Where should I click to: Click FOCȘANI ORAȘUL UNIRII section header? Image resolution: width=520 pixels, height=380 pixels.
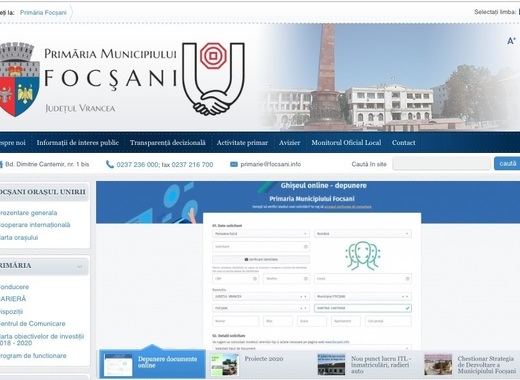(44, 192)
